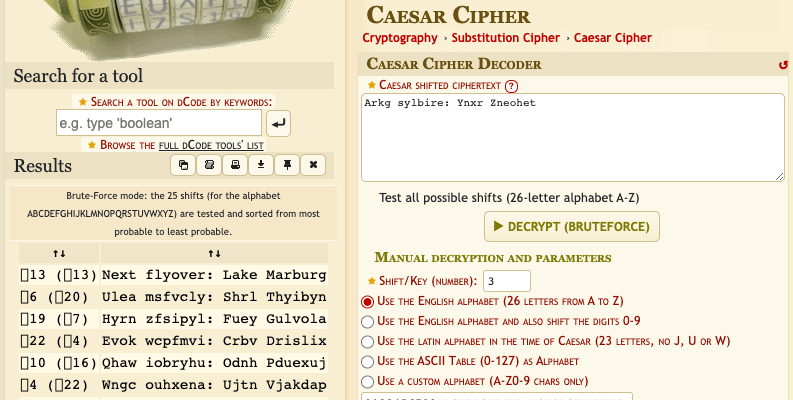Click the Decrypt (Bruteforce) button
The height and width of the screenshot is (400, 793).
(571, 227)
